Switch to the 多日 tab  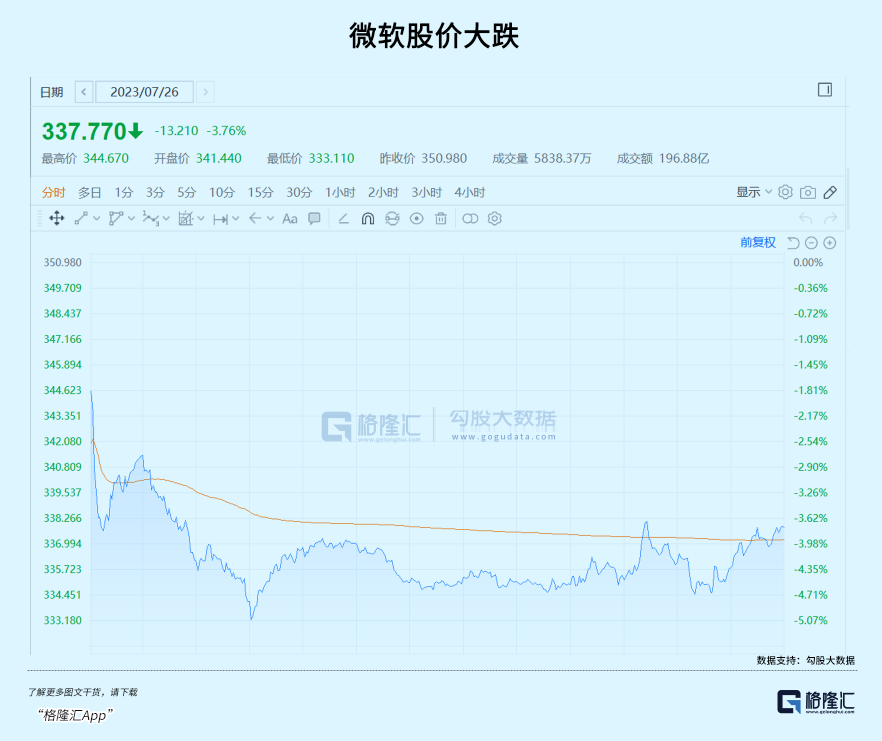coord(89,192)
